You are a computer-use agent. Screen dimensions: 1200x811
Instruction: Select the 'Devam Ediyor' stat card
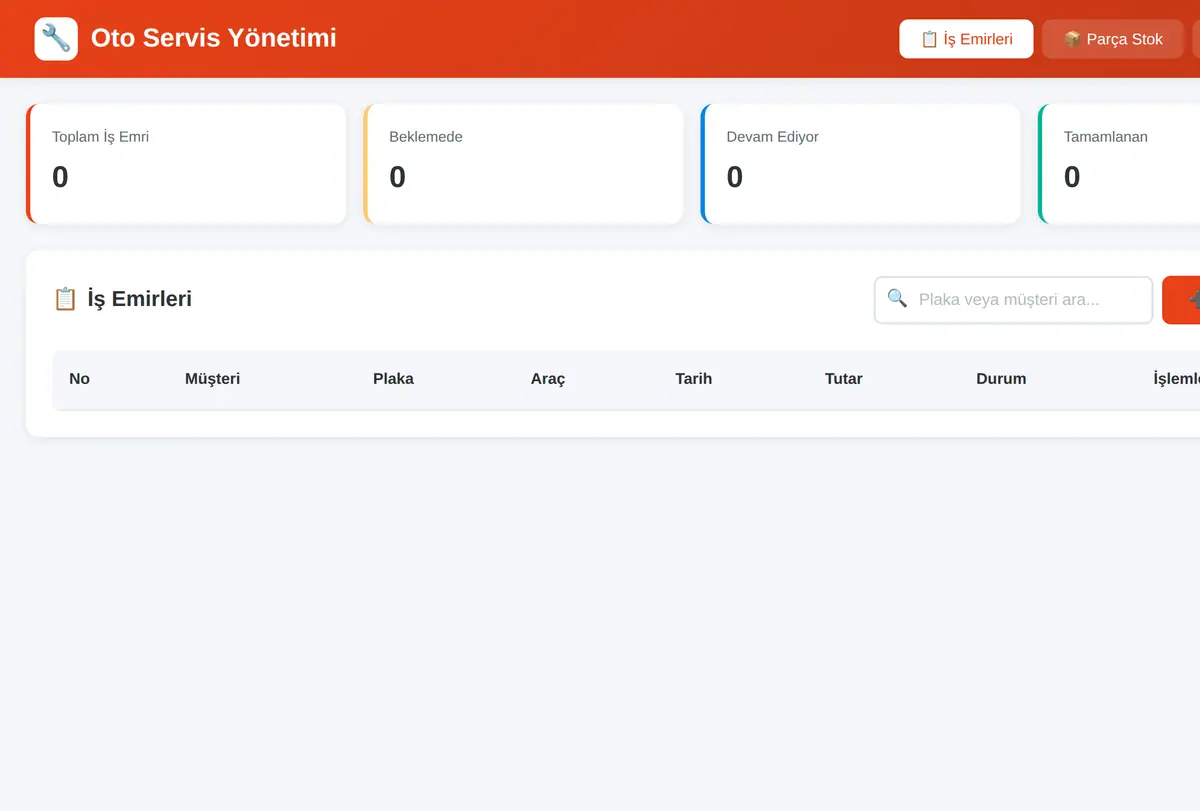pyautogui.click(x=861, y=164)
